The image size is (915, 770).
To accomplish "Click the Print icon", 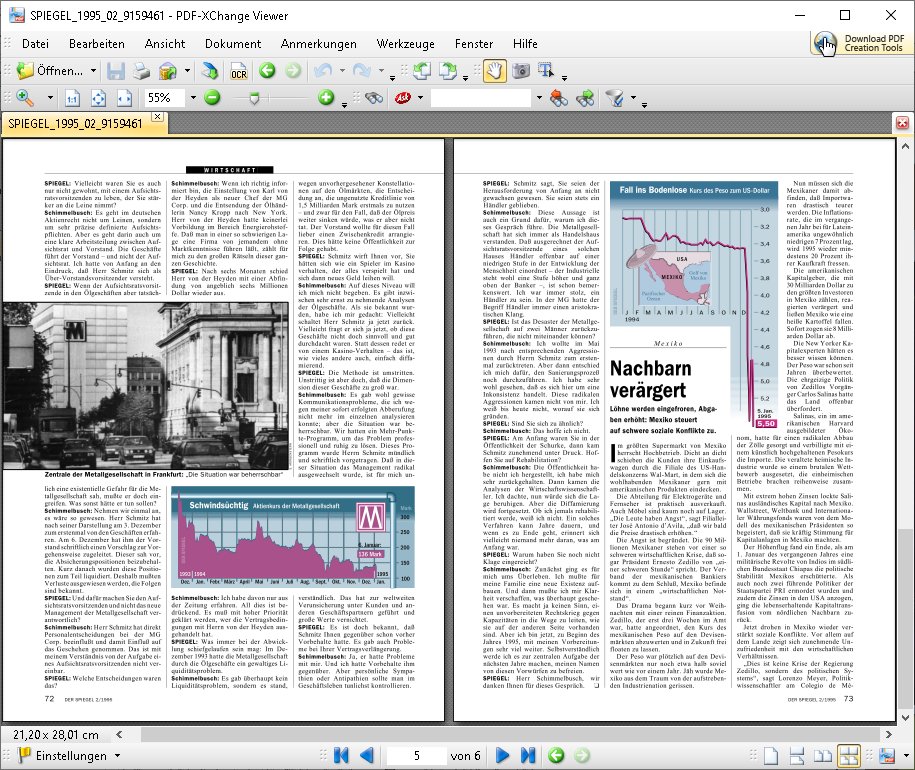I will click(x=143, y=71).
